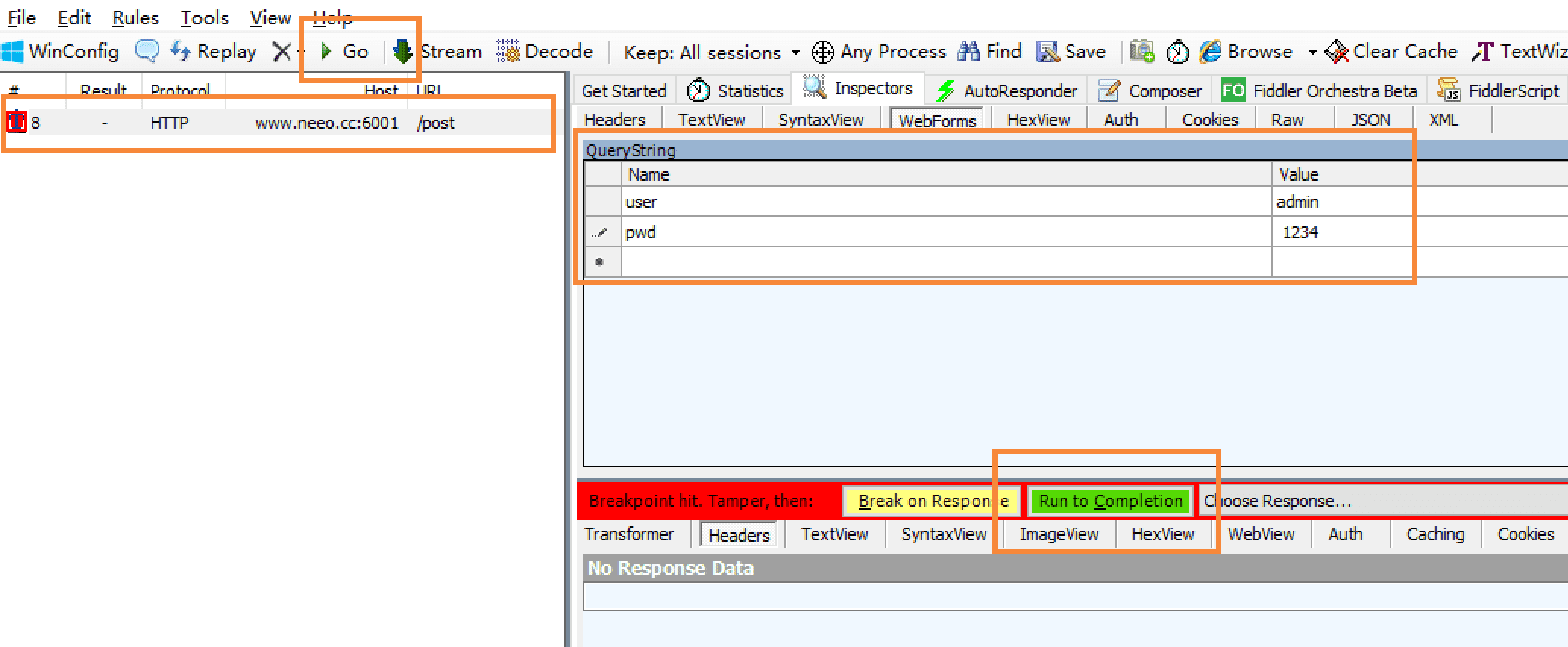The width and height of the screenshot is (1568, 647).
Task: Click the Name column header
Action: click(946, 174)
